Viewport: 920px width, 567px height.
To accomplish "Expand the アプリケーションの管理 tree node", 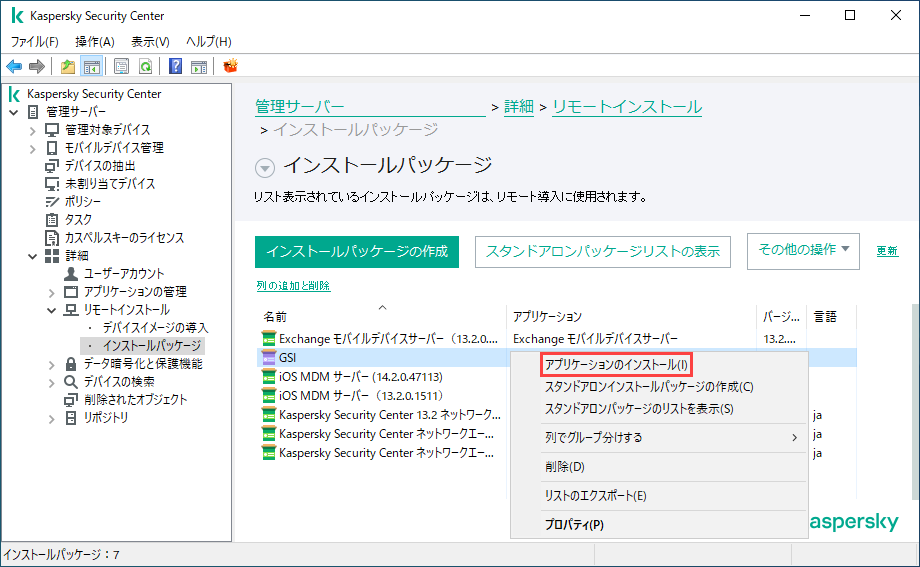I will (51, 292).
